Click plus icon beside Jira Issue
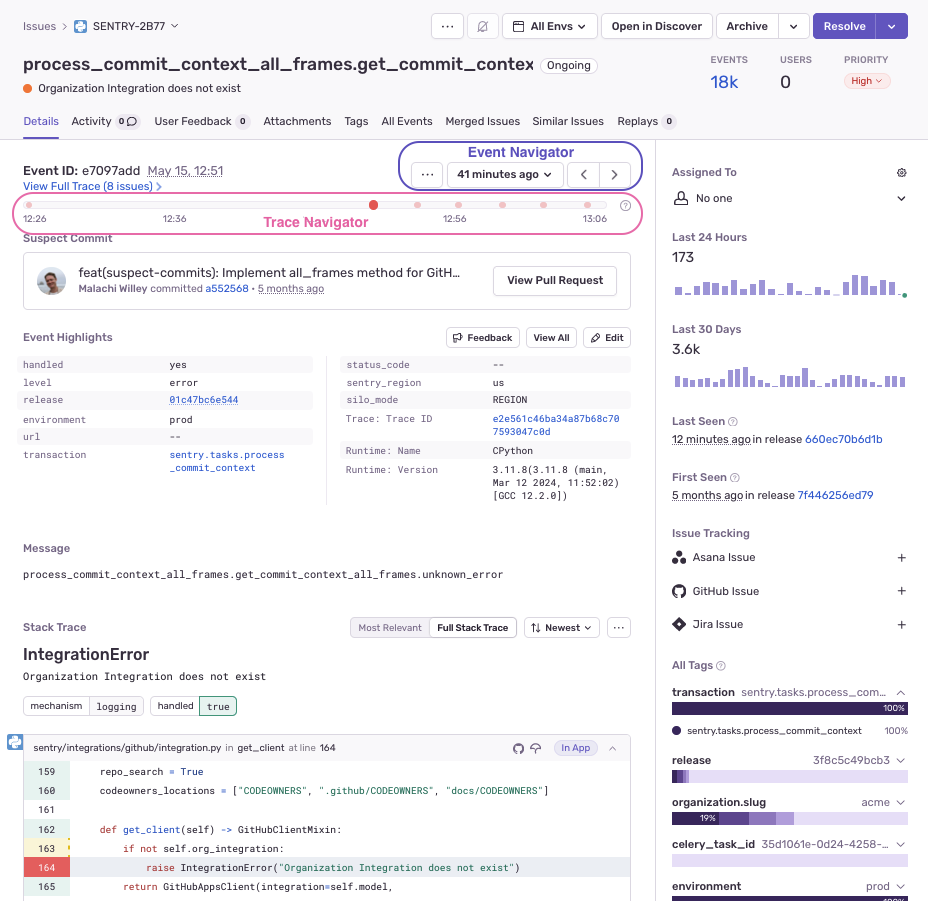The image size is (928, 901). (x=901, y=625)
